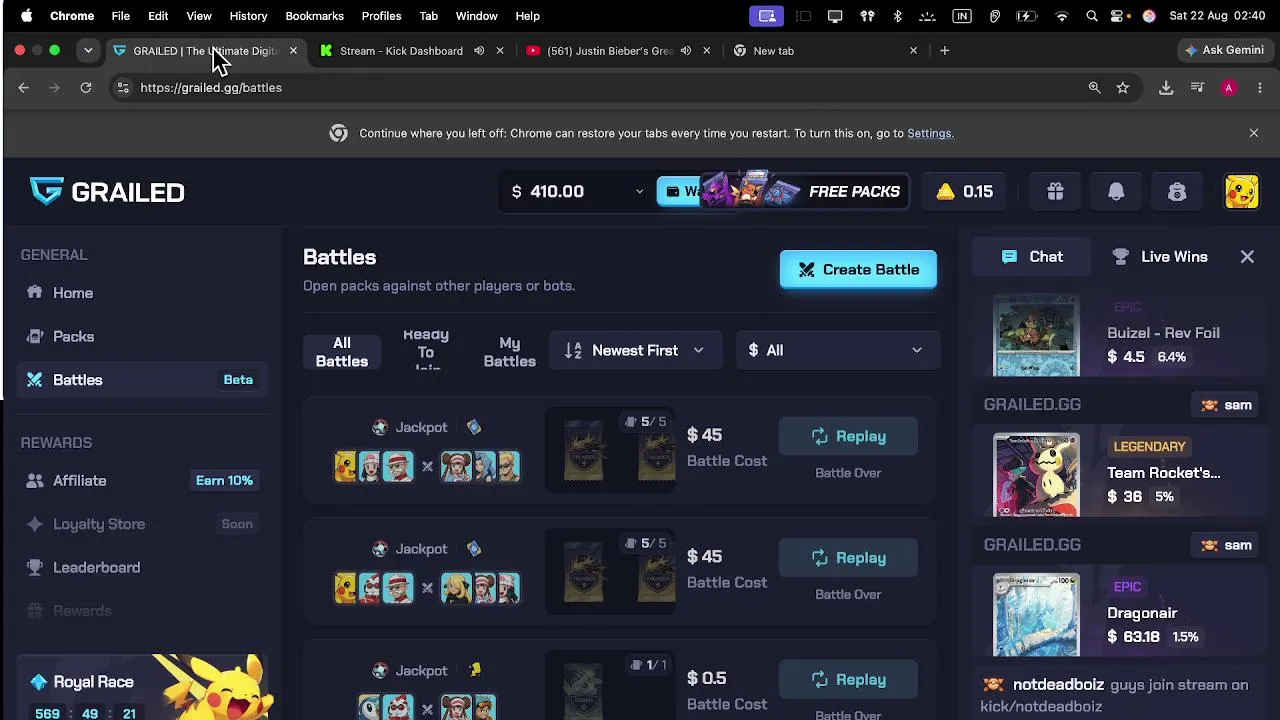1280x720 pixels.
Task: Click the GRAILED logo in the site header
Action: point(107,192)
